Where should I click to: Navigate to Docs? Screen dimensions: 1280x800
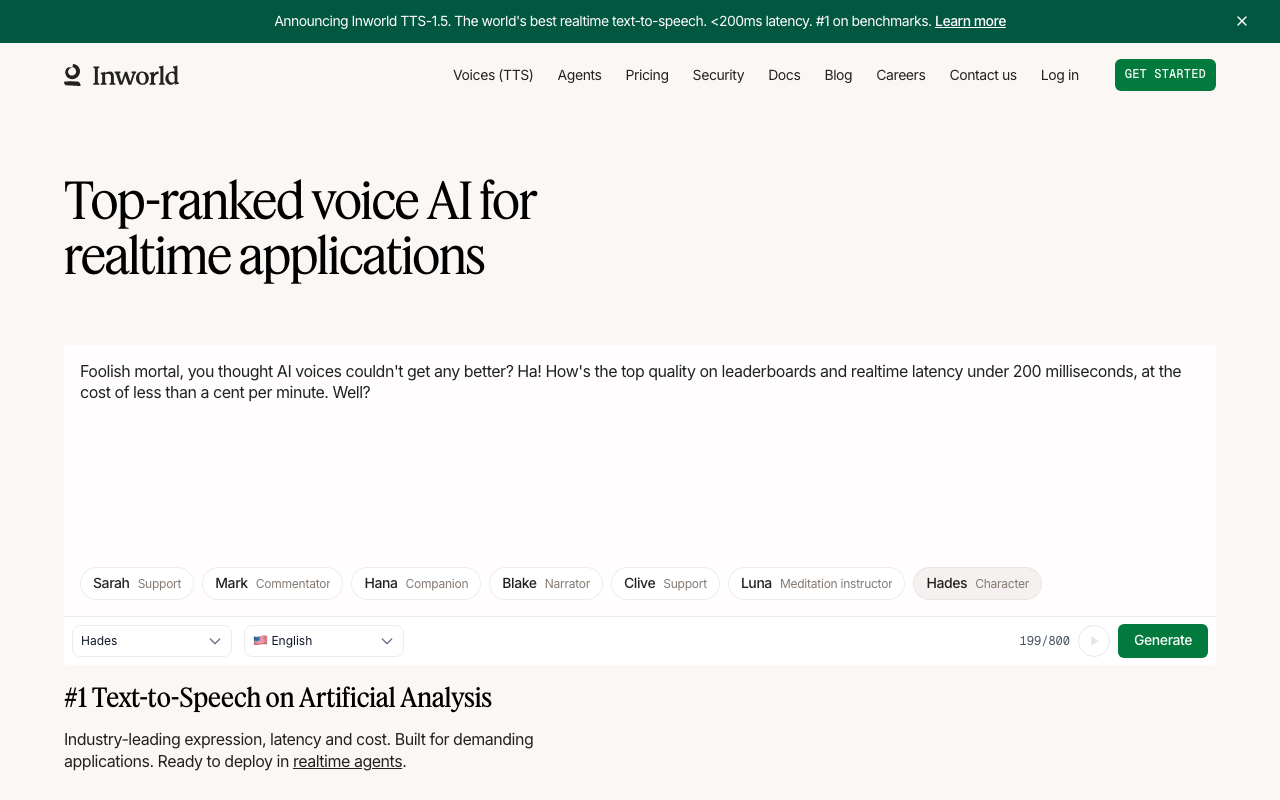coord(784,75)
